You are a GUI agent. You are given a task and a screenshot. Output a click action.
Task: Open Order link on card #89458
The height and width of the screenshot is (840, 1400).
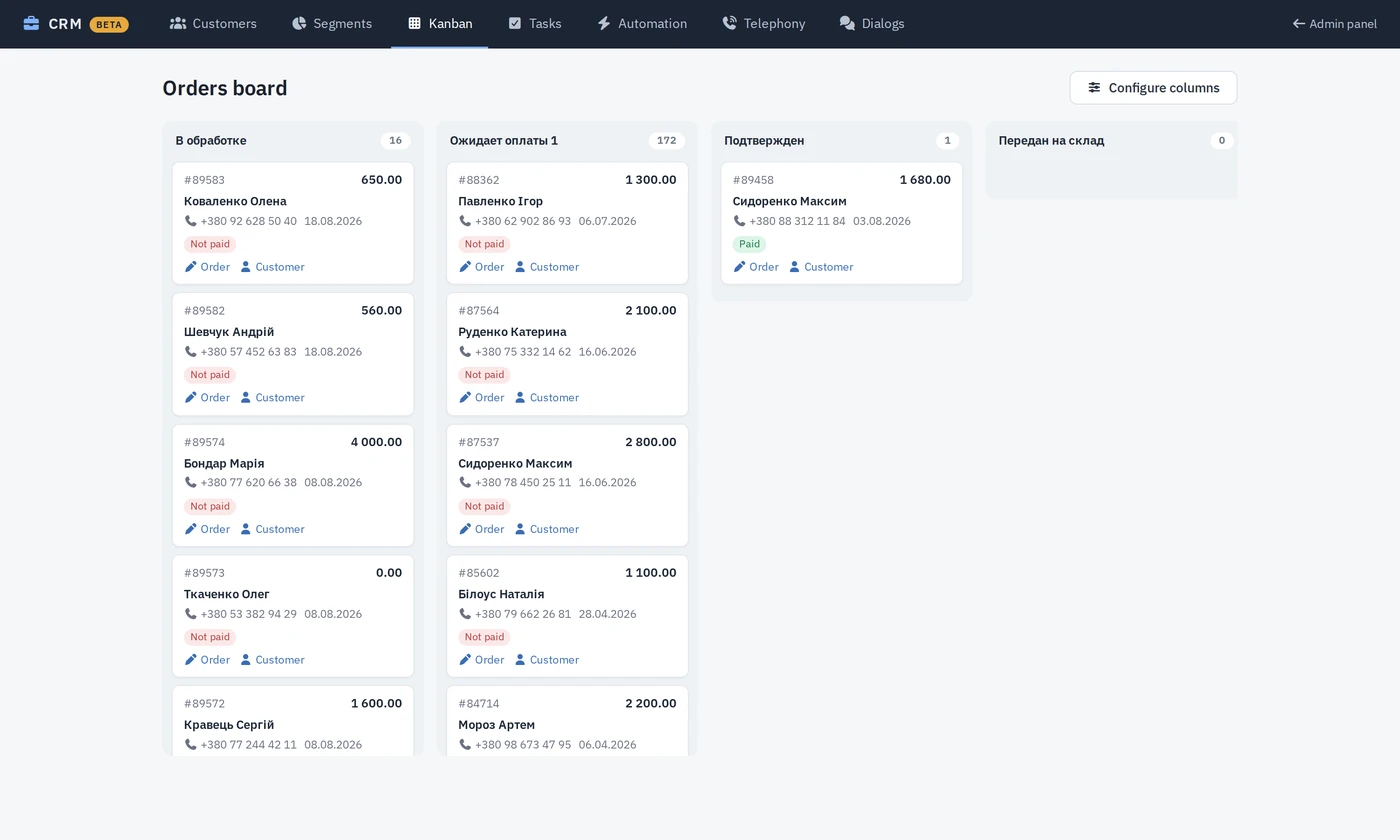click(756, 267)
